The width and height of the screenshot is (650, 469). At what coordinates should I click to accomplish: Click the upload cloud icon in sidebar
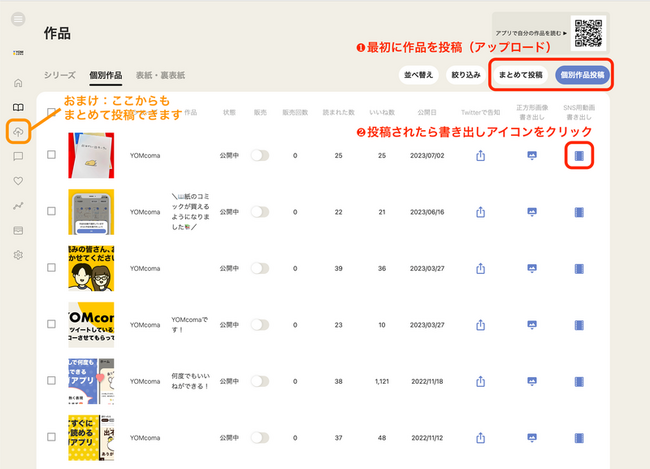click(18, 132)
